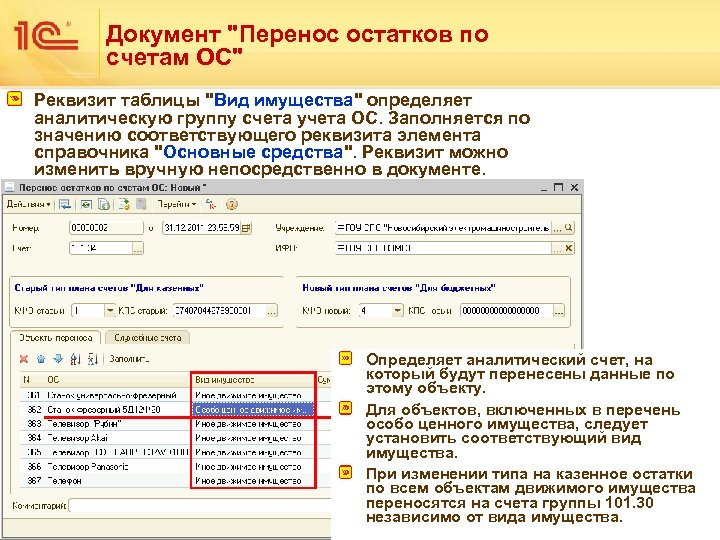Open the ellipsis selector of Учреждение field

[x=557, y=228]
